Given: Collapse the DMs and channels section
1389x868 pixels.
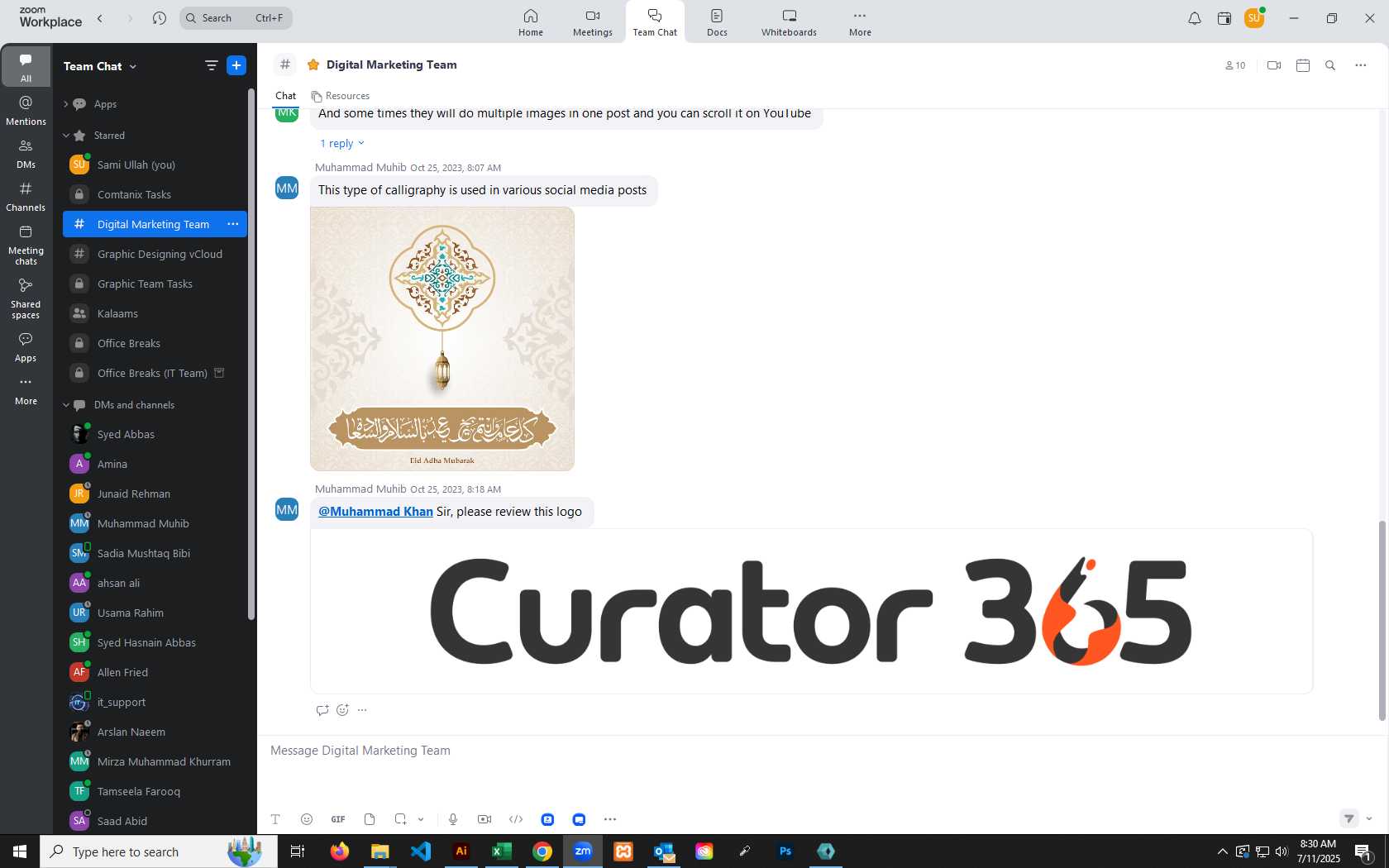Looking at the screenshot, I should tap(66, 405).
